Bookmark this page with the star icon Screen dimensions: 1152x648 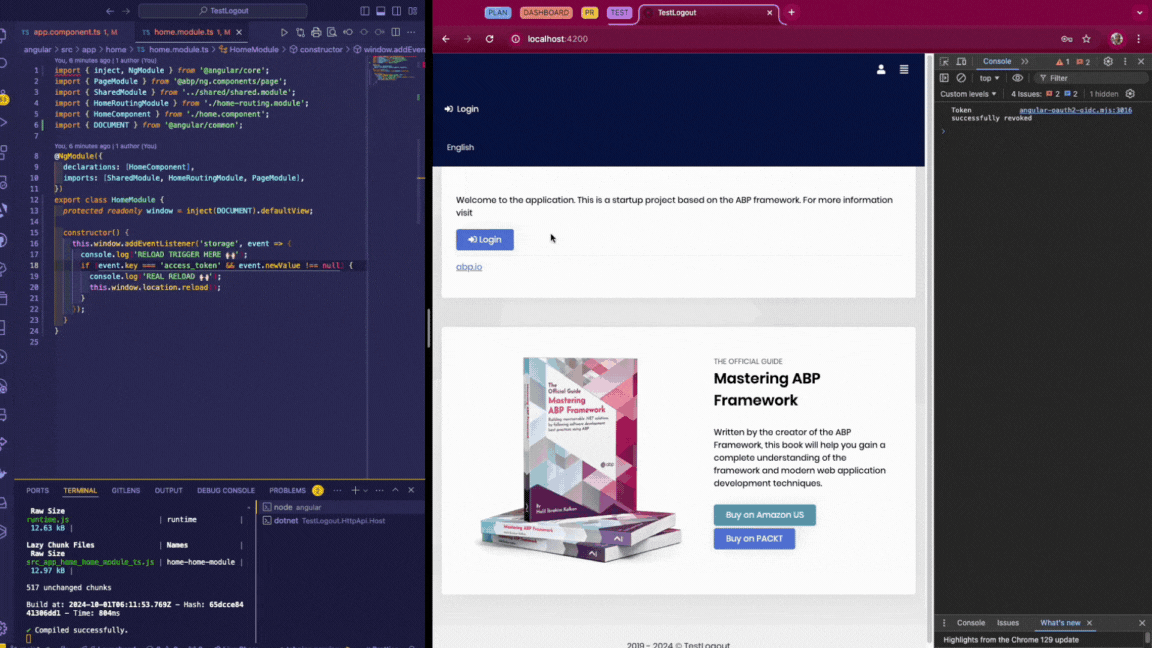click(1086, 39)
